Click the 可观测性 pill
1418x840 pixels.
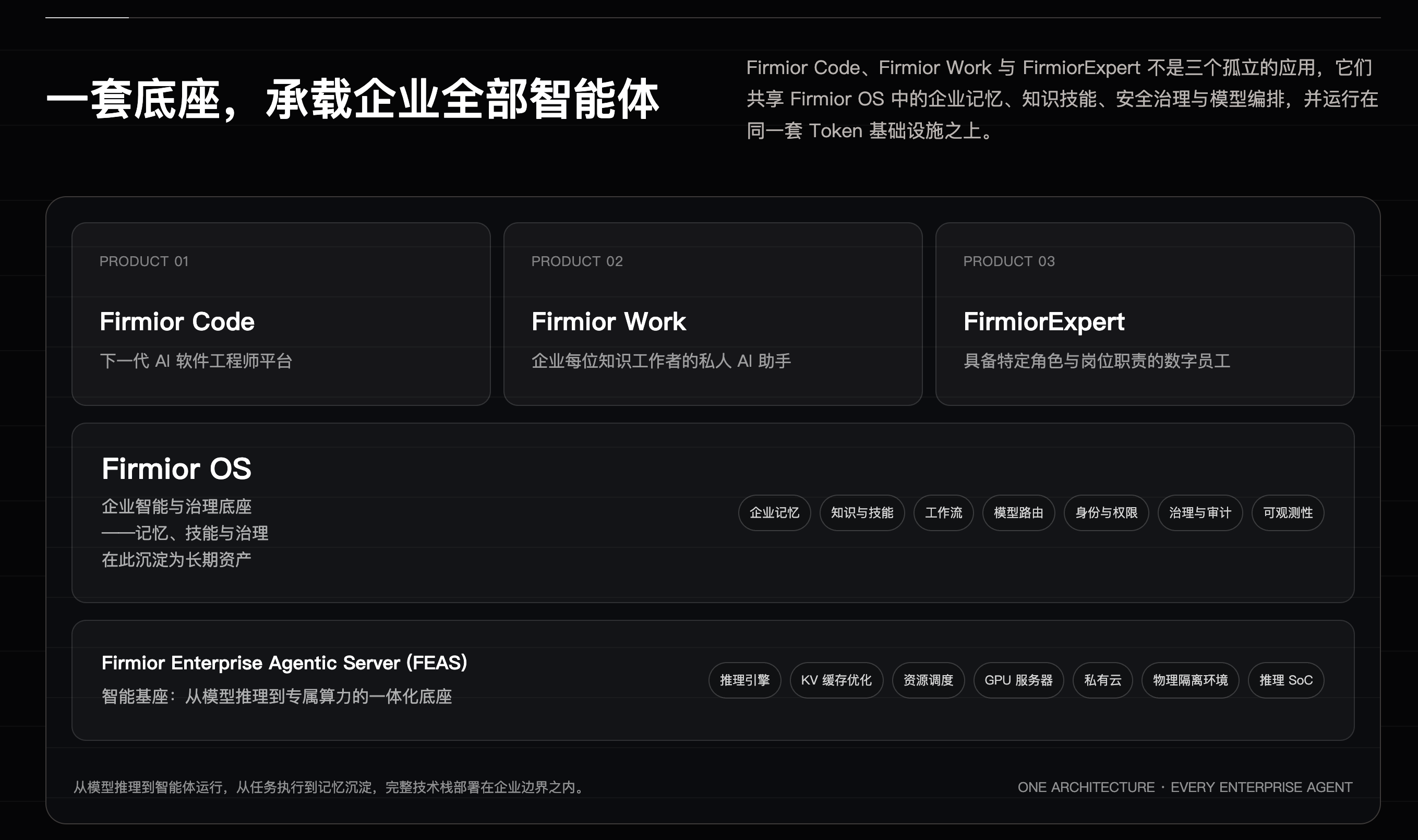click(x=1288, y=513)
